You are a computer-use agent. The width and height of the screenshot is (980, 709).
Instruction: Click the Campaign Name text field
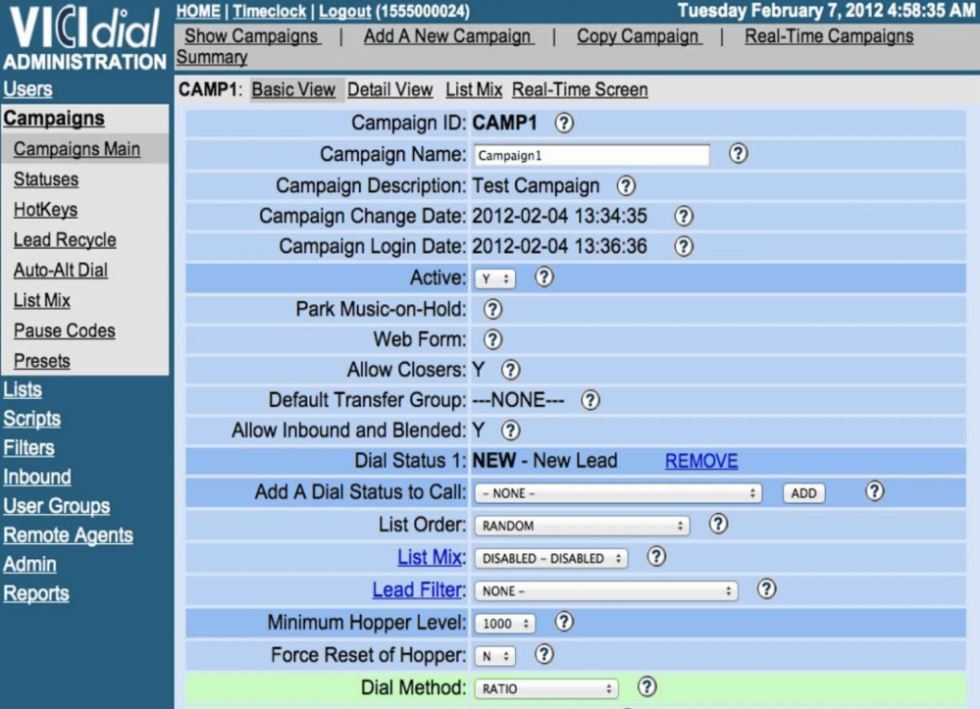pyautogui.click(x=591, y=156)
